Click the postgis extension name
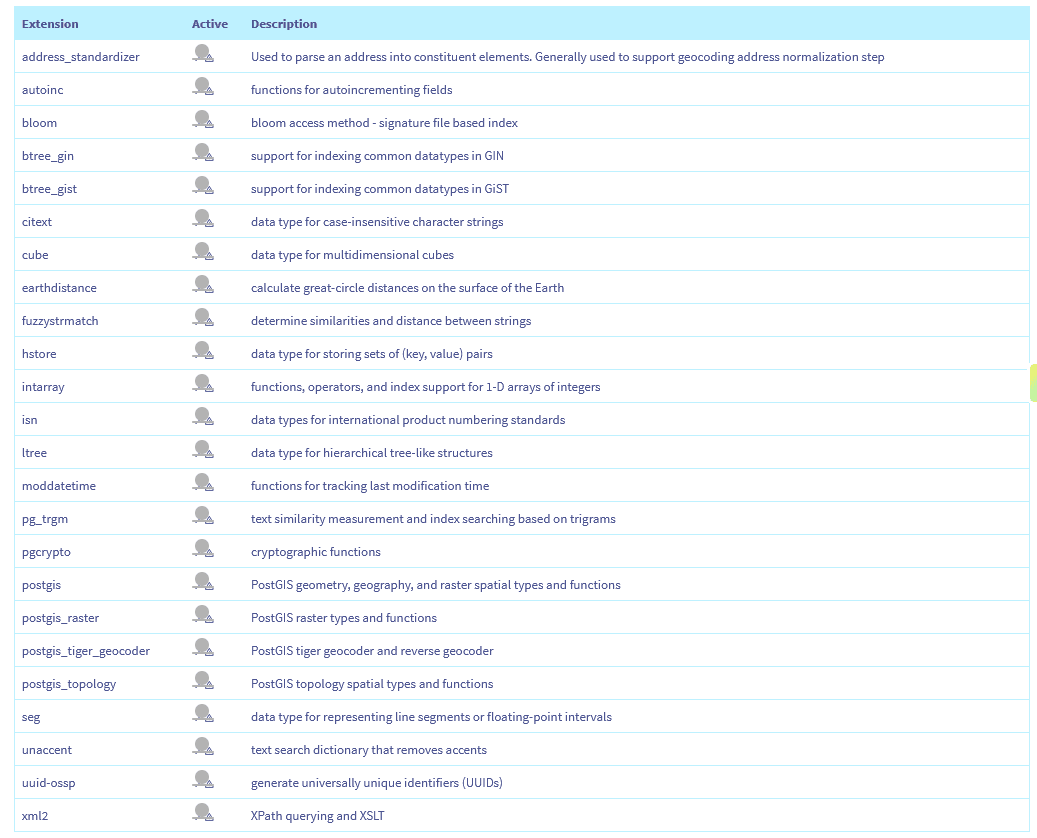 tap(41, 585)
